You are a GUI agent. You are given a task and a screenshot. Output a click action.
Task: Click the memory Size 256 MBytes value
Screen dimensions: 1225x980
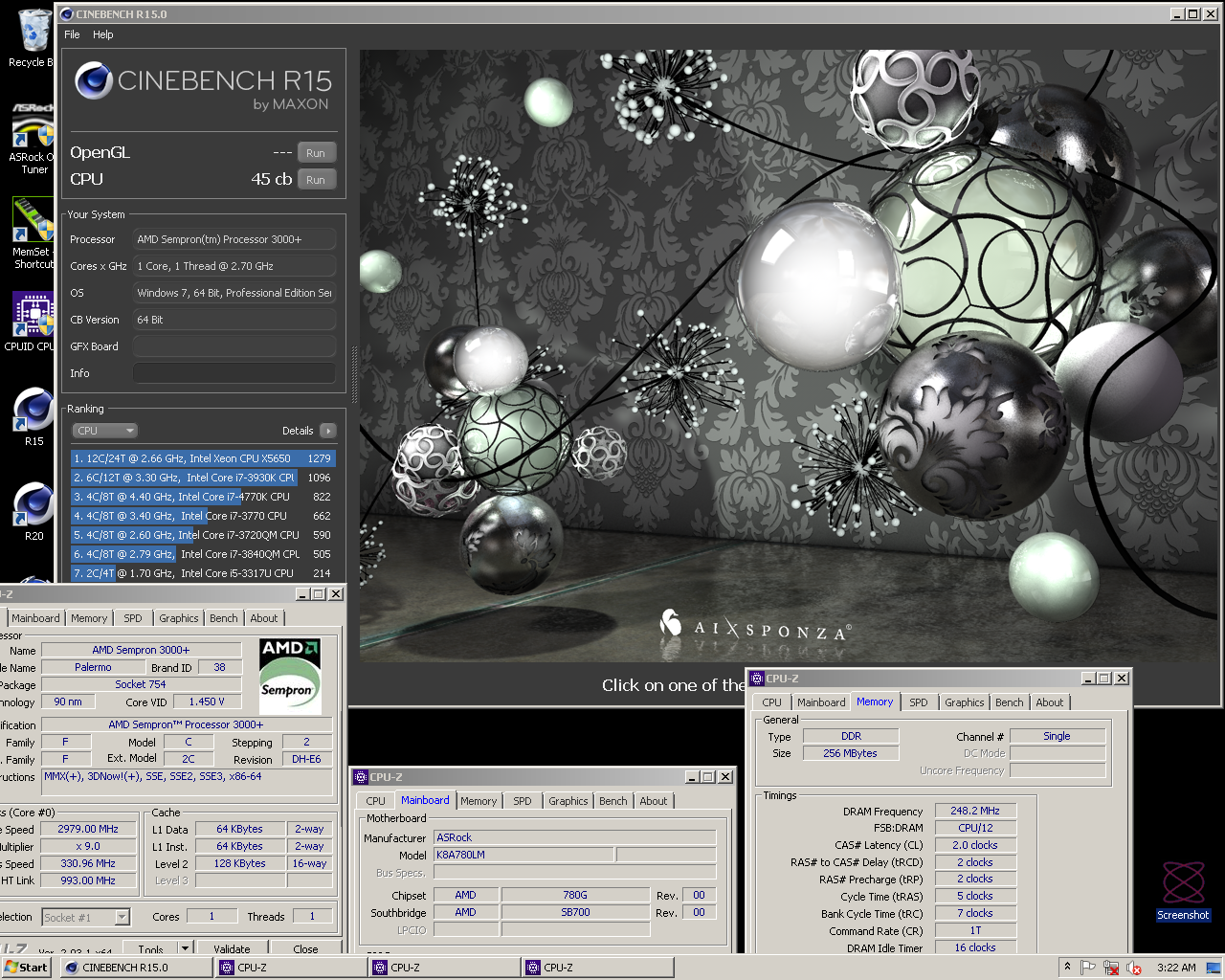coord(851,753)
